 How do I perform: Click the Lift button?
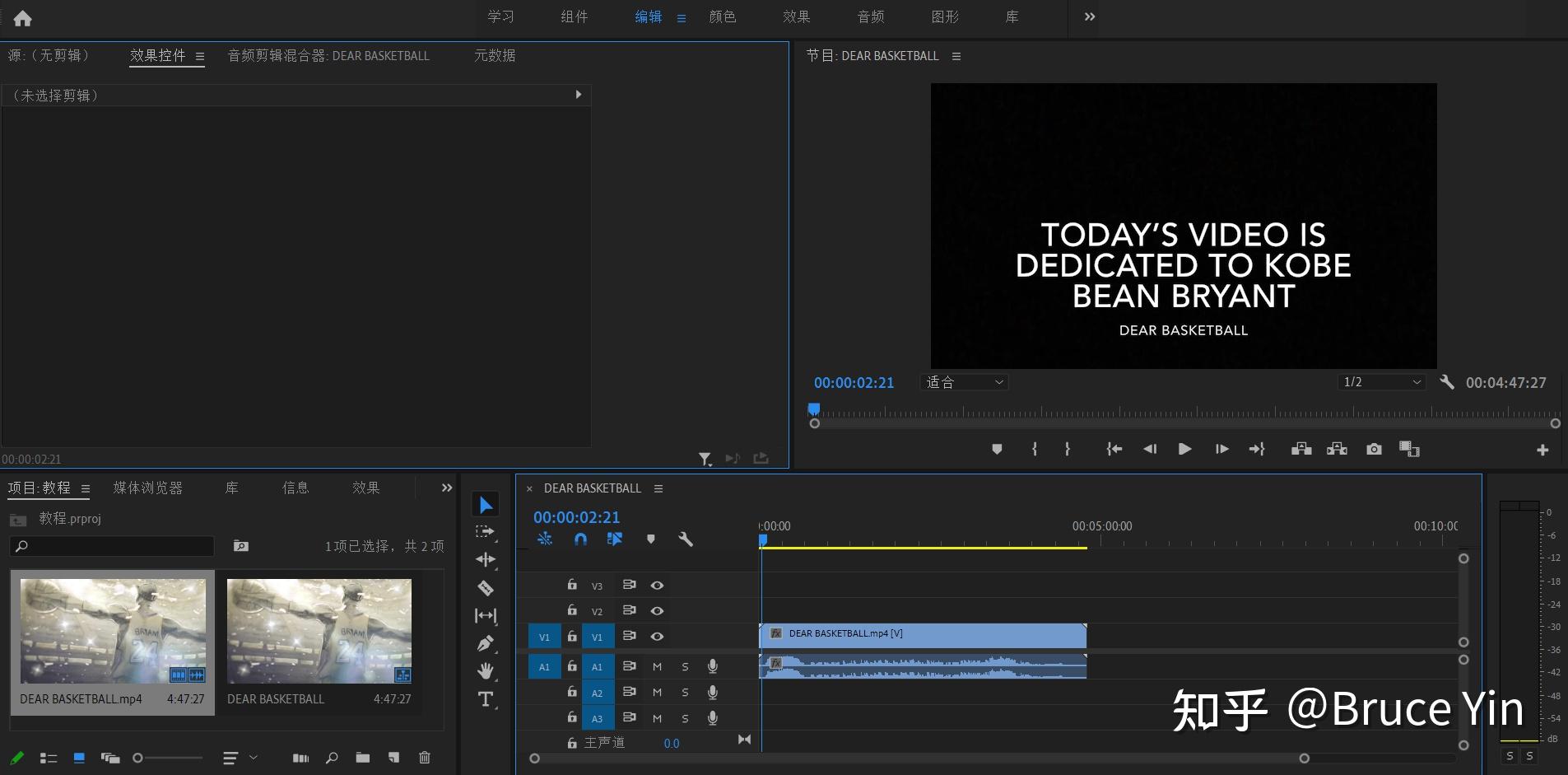click(x=1301, y=449)
